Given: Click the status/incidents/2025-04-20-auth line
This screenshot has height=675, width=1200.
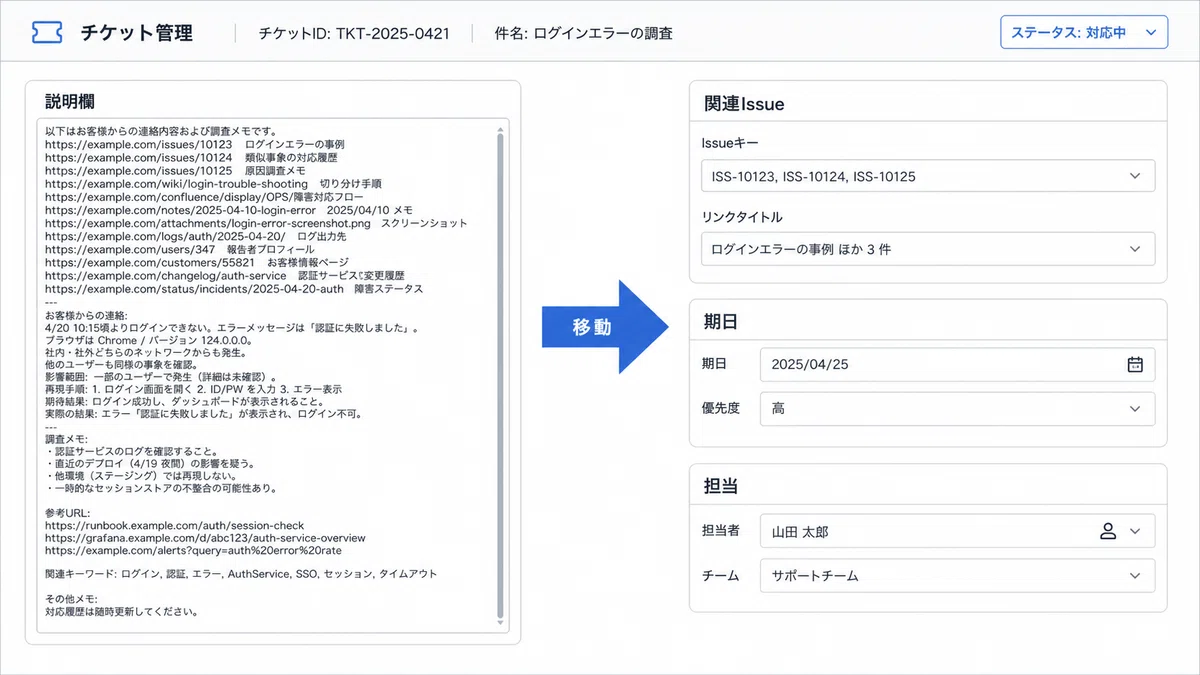Looking at the screenshot, I should [x=234, y=289].
